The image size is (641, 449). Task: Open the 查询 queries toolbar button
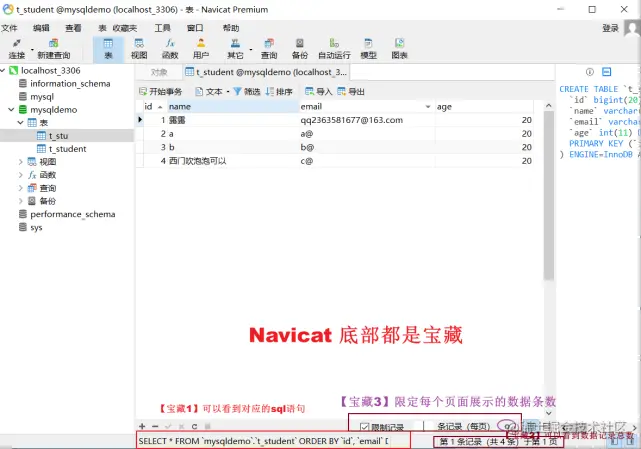pyautogui.click(x=269, y=48)
